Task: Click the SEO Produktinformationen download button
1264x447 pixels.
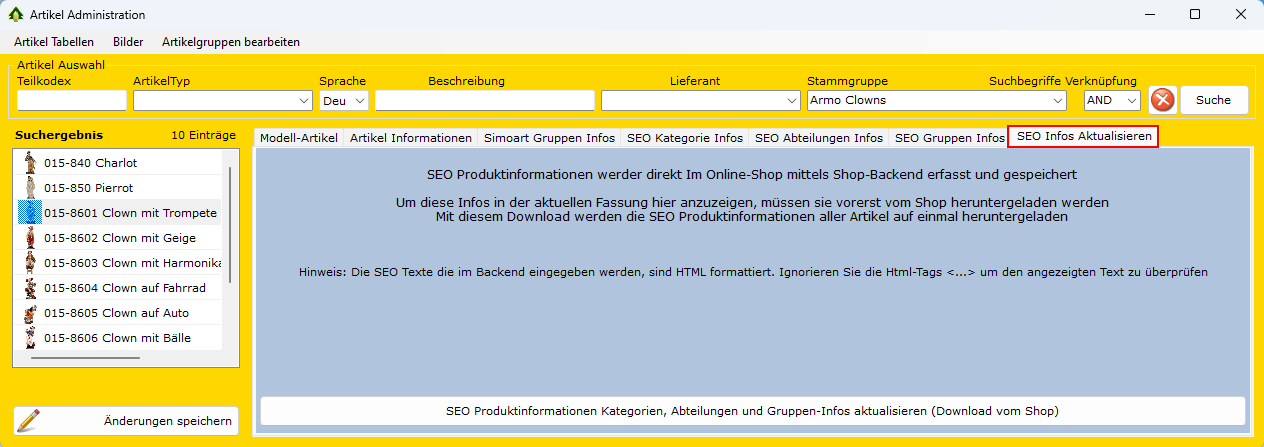Action: (x=752, y=411)
